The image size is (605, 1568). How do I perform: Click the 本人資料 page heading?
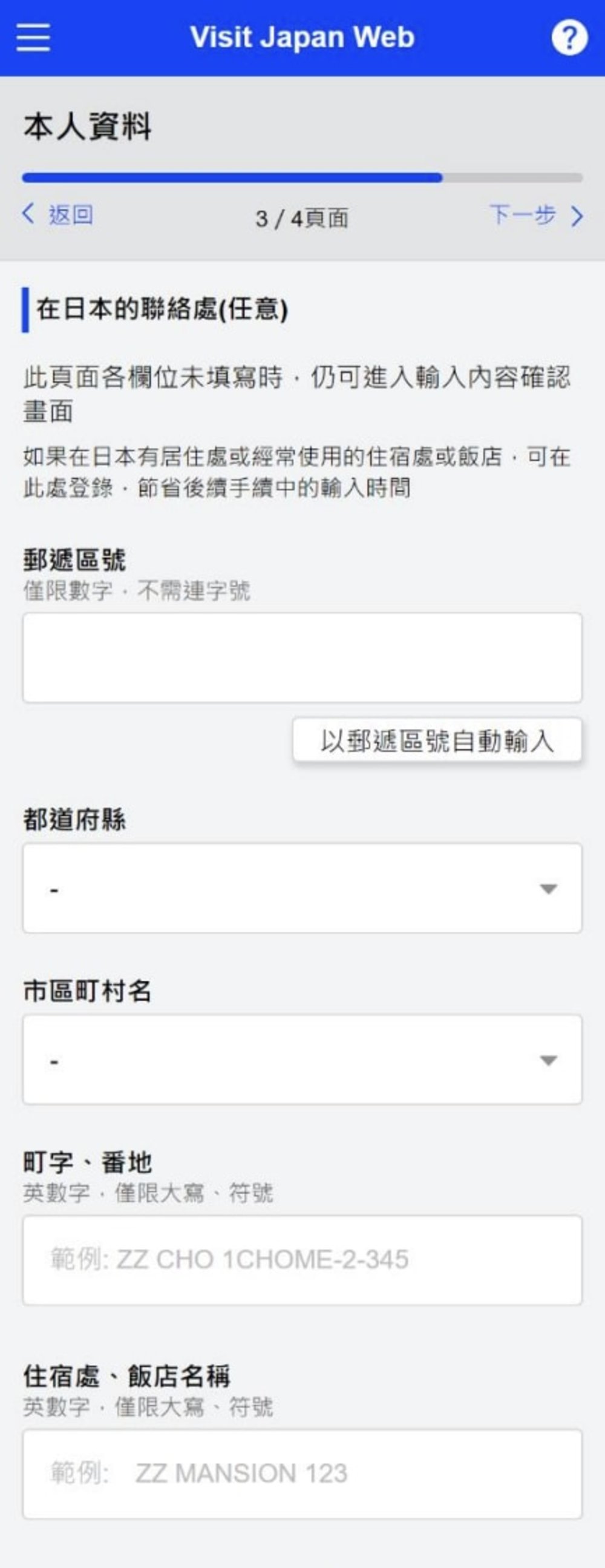87,125
